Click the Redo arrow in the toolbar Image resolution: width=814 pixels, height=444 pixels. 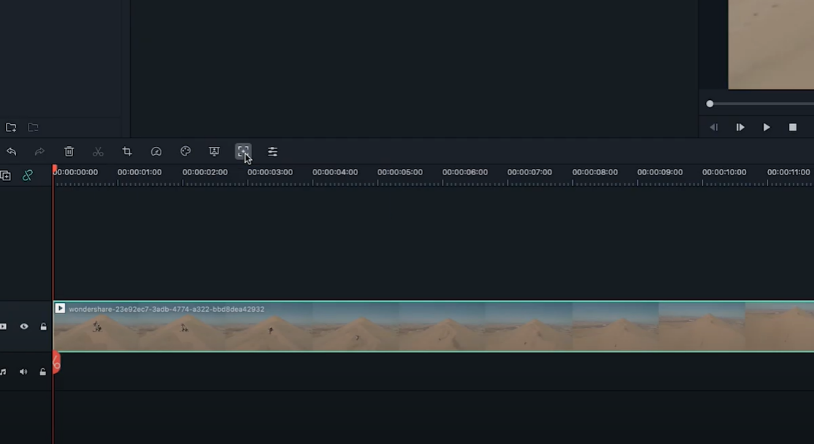coord(40,152)
